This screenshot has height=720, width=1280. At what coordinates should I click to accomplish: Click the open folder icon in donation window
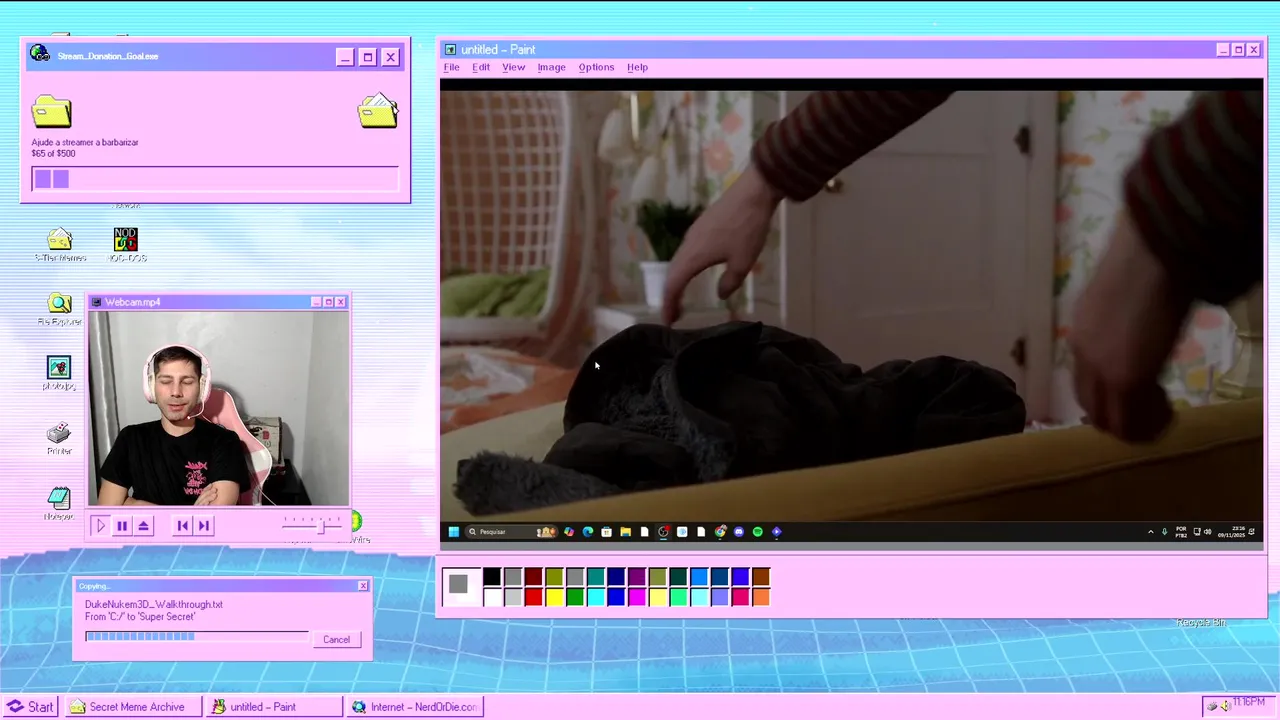coord(378,111)
